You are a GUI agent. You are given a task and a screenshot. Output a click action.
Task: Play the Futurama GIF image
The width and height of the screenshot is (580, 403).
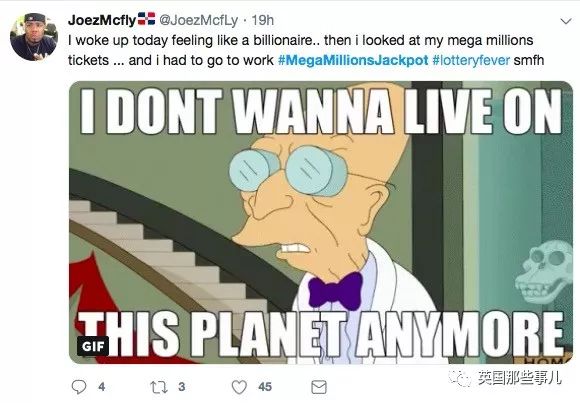coord(321,222)
